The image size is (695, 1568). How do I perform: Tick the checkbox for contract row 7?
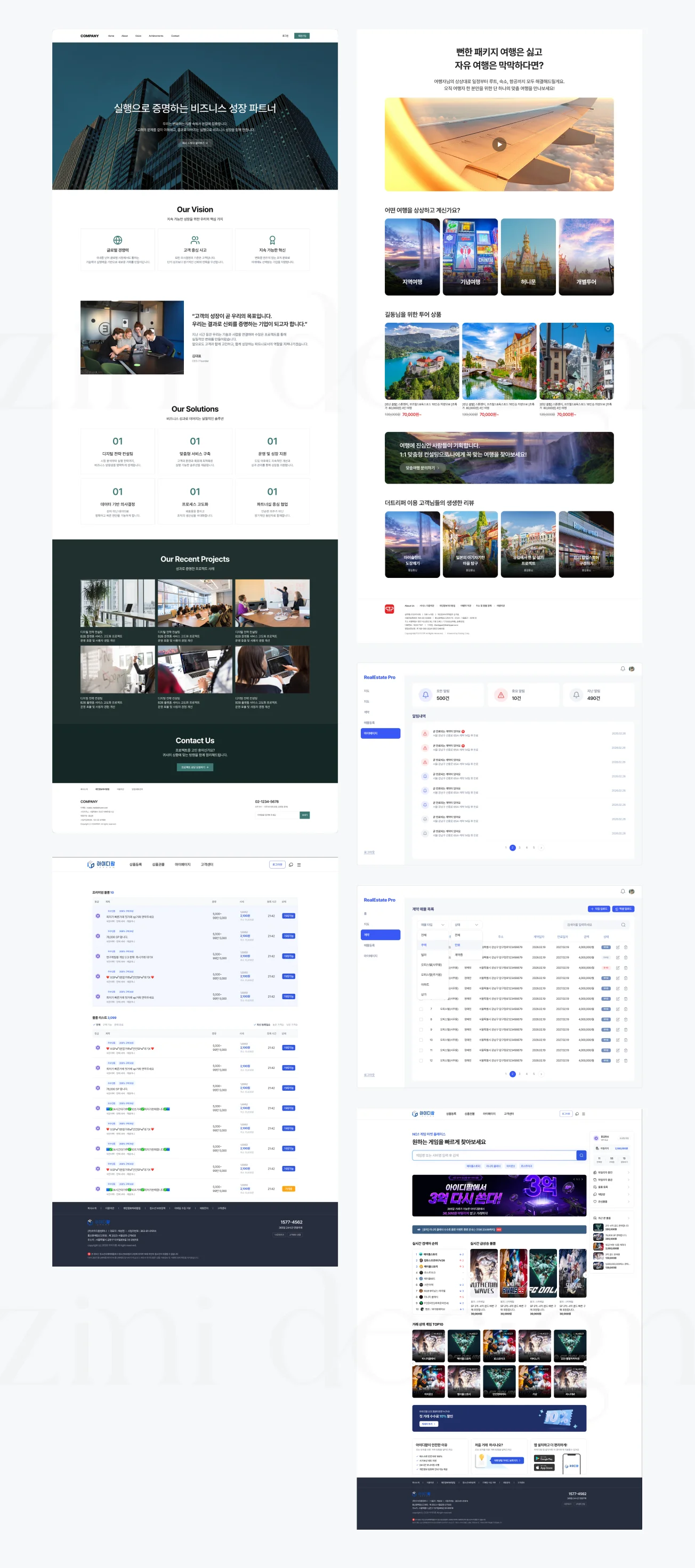[421, 1009]
